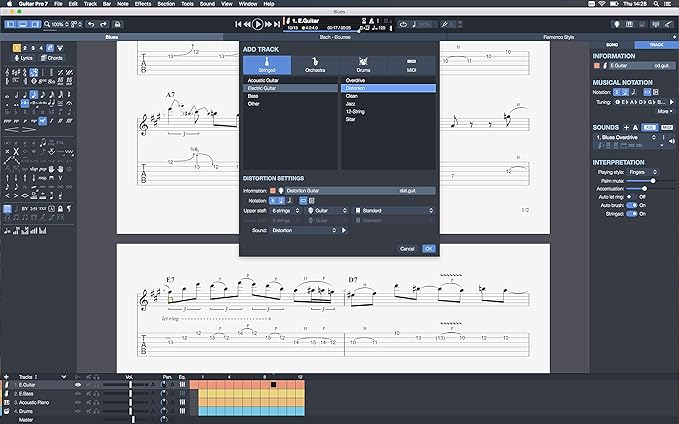Image resolution: width=679 pixels, height=424 pixels.
Task: Choose the Orchestra saxophone icon tab
Action: click(x=314, y=65)
